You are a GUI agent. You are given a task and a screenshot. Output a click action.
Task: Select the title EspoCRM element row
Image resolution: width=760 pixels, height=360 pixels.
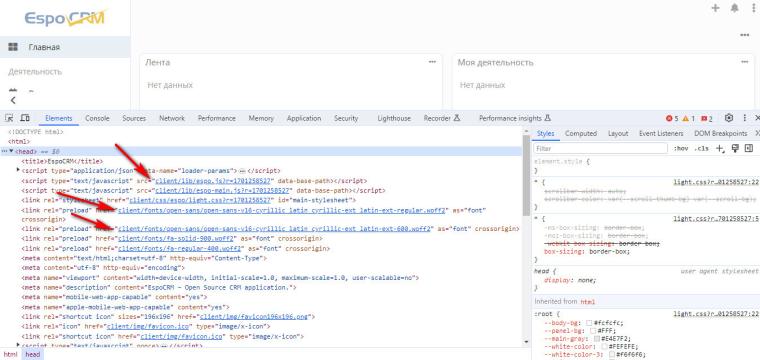pos(62,161)
